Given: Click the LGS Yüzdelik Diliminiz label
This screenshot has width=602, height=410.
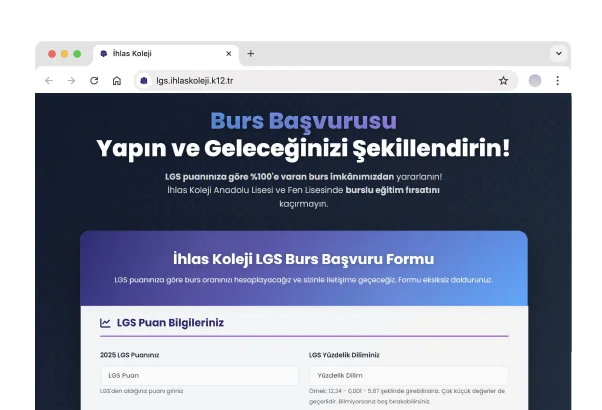Looking at the screenshot, I should (x=344, y=355).
